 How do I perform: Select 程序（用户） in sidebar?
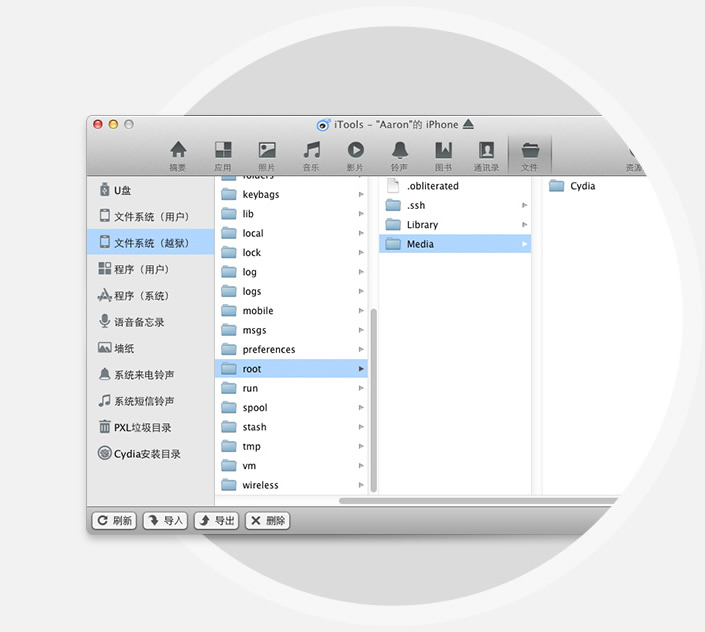pos(151,269)
